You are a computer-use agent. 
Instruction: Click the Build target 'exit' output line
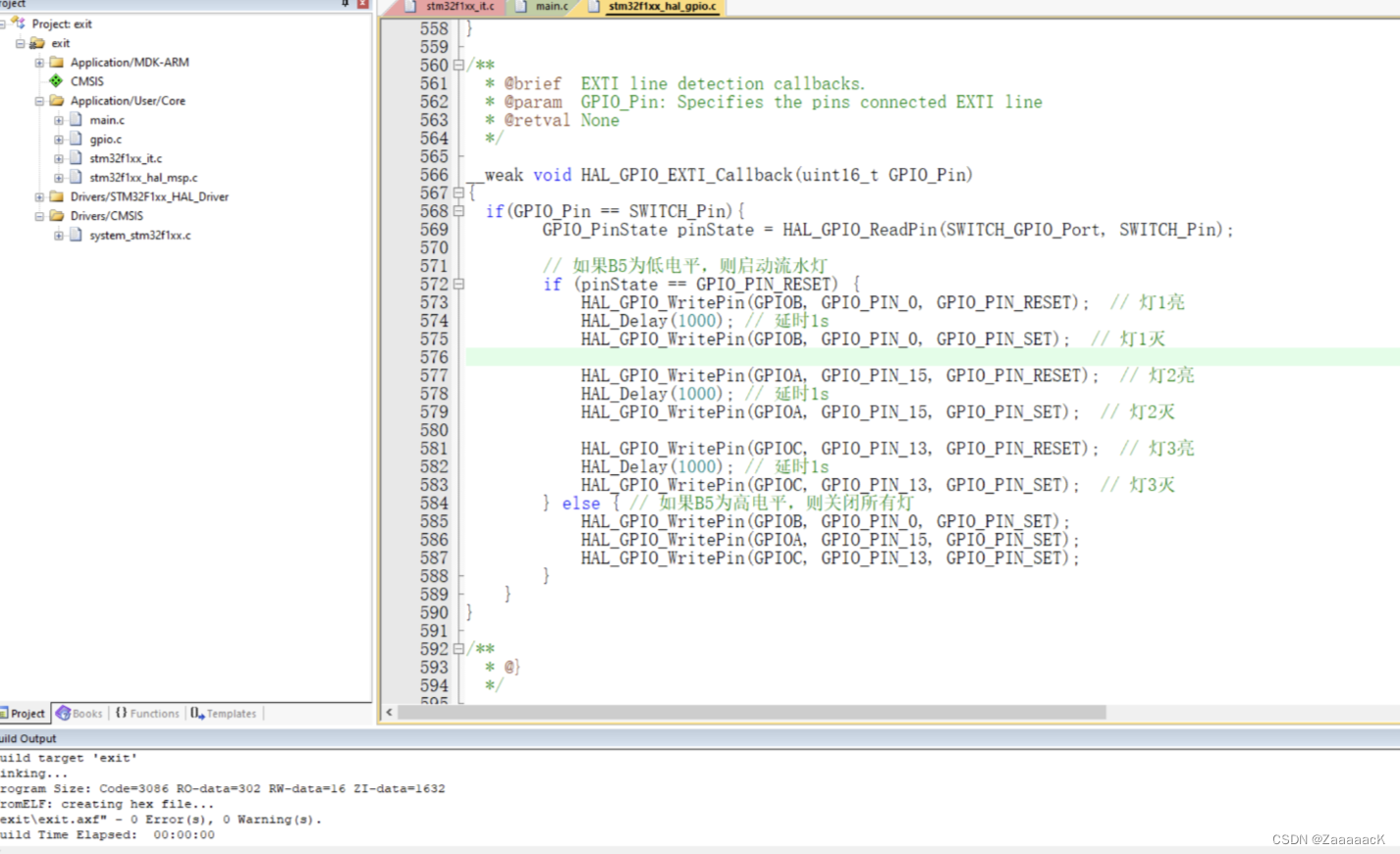click(69, 758)
